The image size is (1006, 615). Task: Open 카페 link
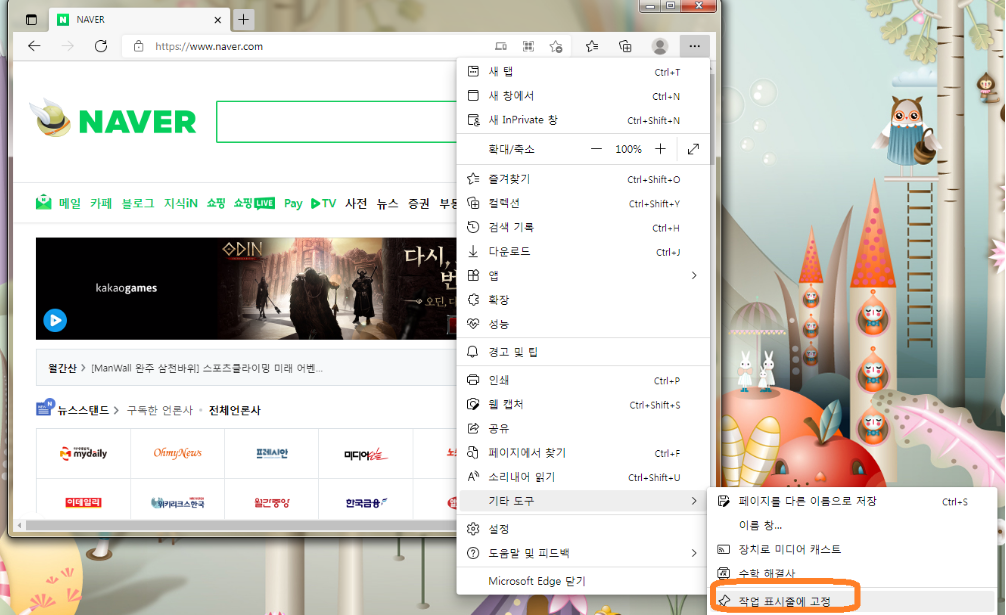[101, 203]
